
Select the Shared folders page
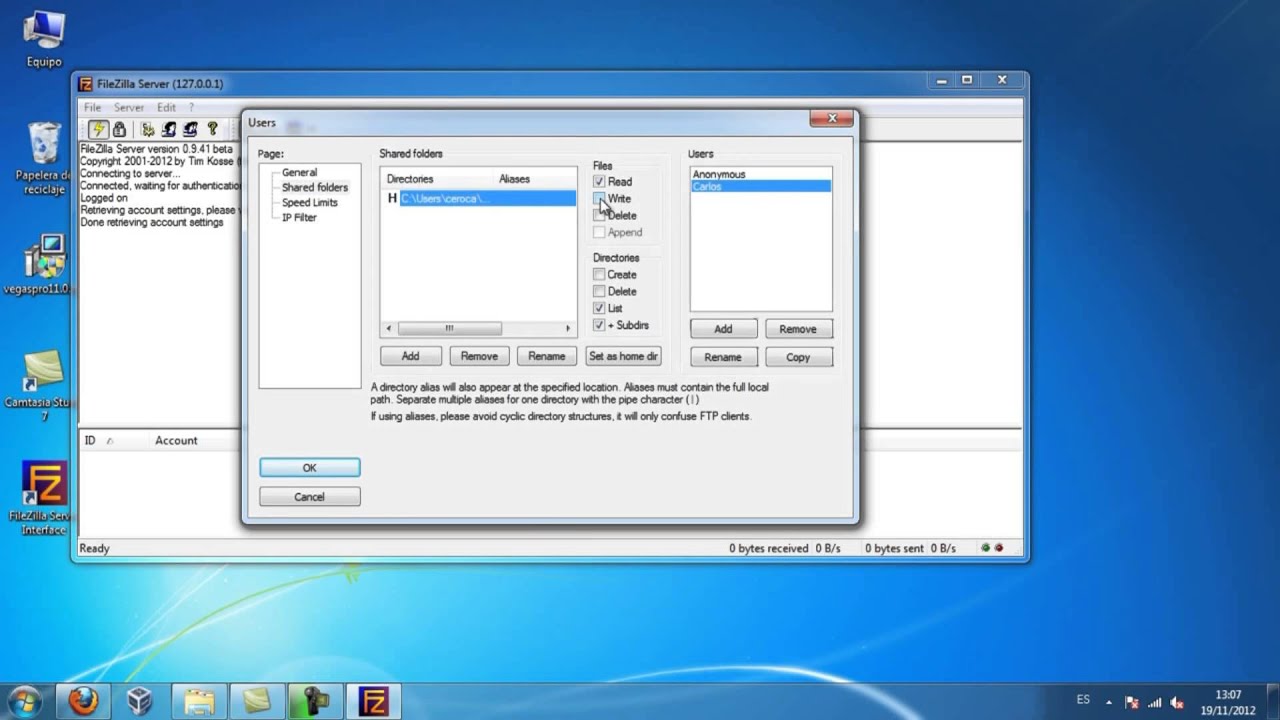[x=315, y=188]
